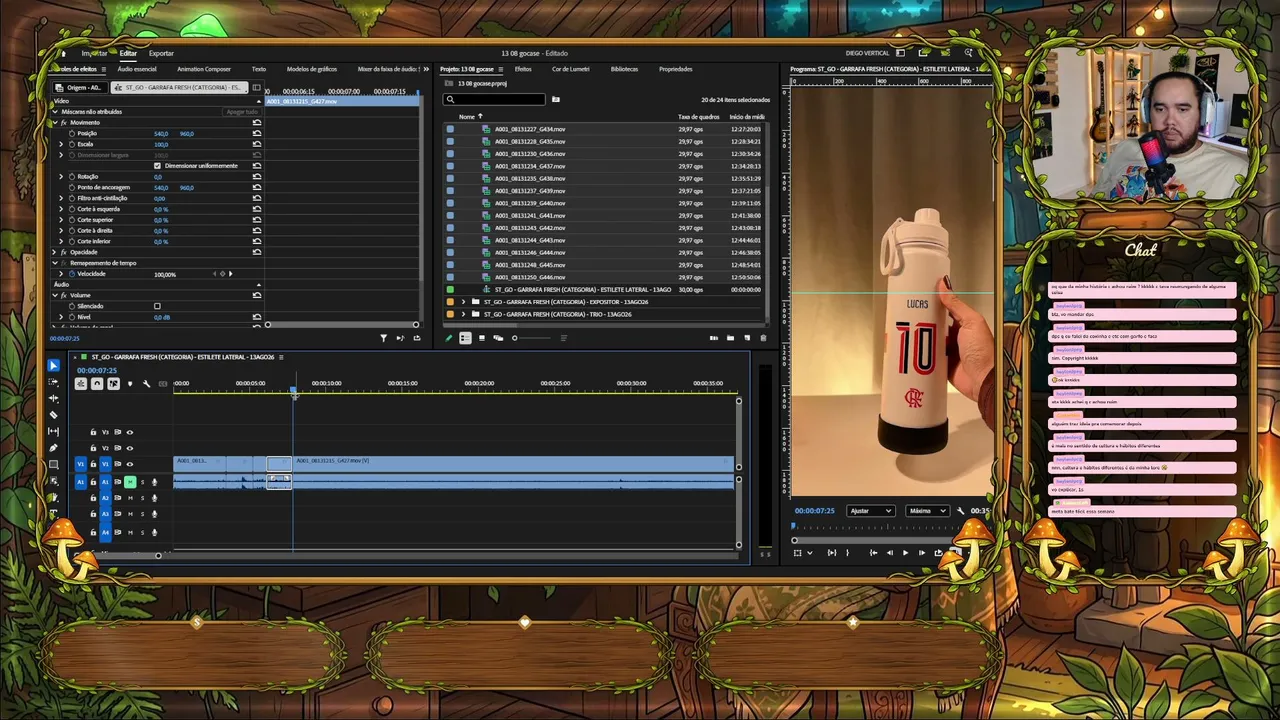Play the Program monitor preview

point(906,553)
